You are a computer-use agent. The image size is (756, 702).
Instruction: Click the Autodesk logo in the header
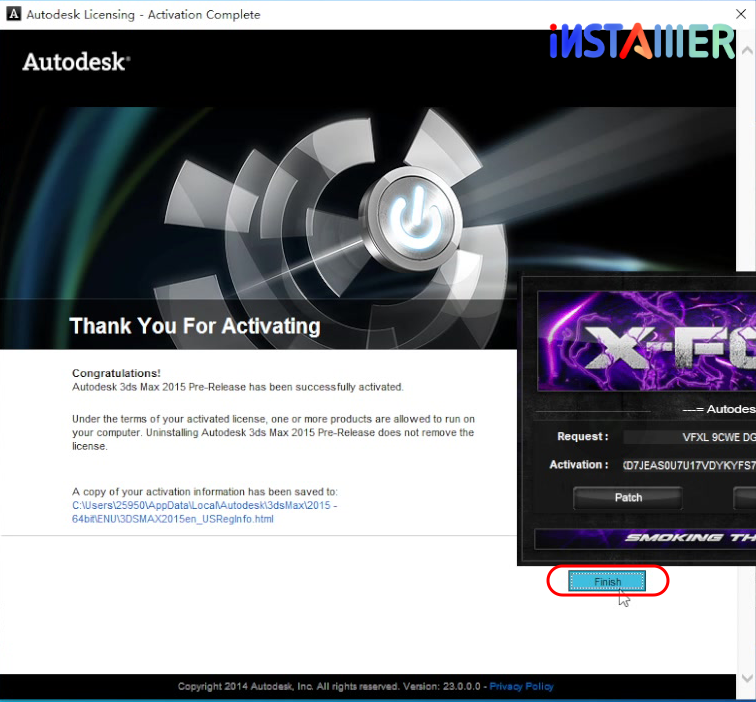pyautogui.click(x=76, y=62)
